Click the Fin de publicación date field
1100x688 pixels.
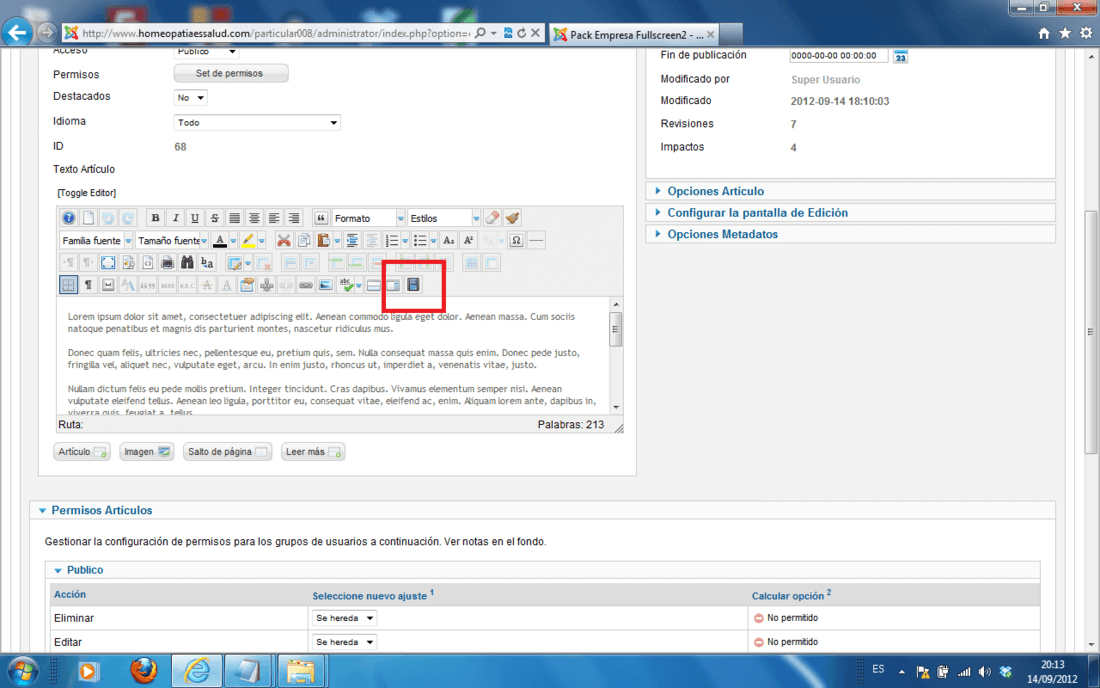point(839,55)
